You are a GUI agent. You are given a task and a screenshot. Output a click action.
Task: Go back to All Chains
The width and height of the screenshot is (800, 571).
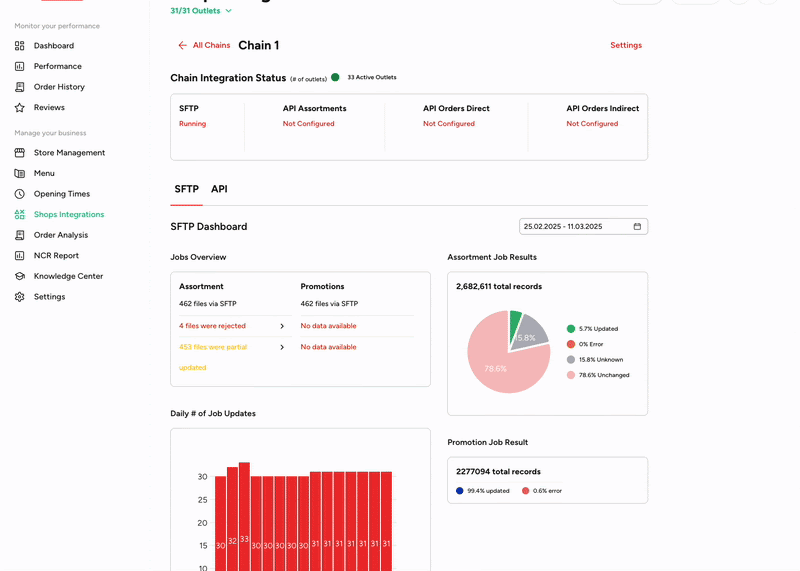[x=204, y=46]
